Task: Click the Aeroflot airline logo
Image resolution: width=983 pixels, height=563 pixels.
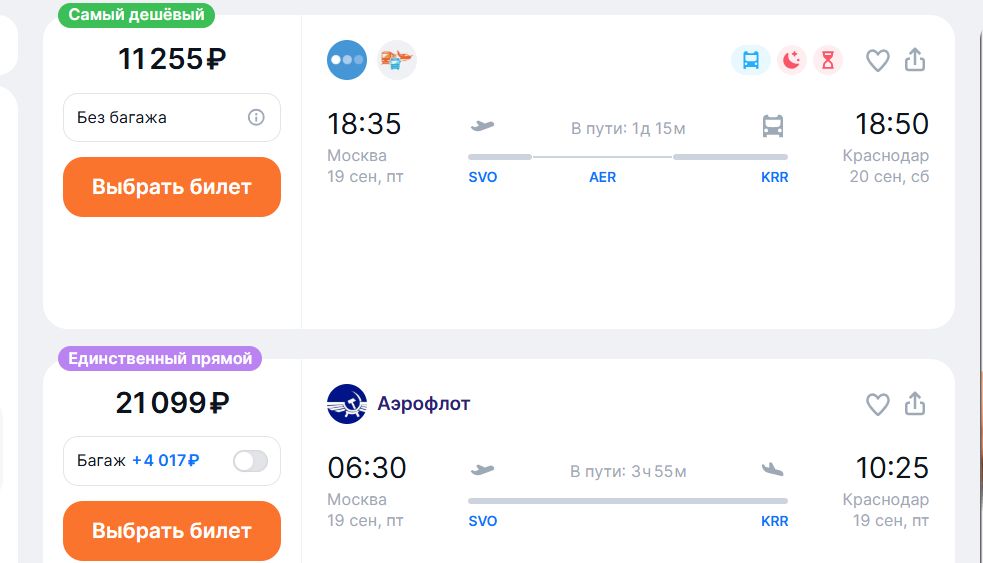Action: coord(347,404)
